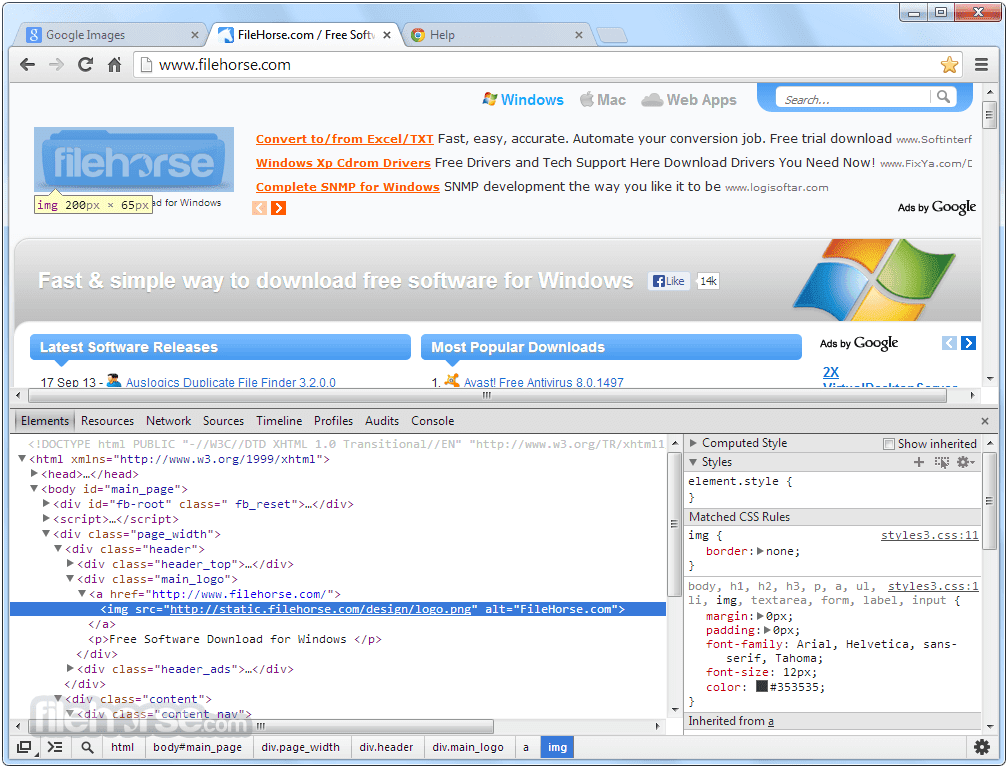Screen dimensions: 1008x768
Task: Click the page reload icon in the toolbar
Action: [85, 64]
